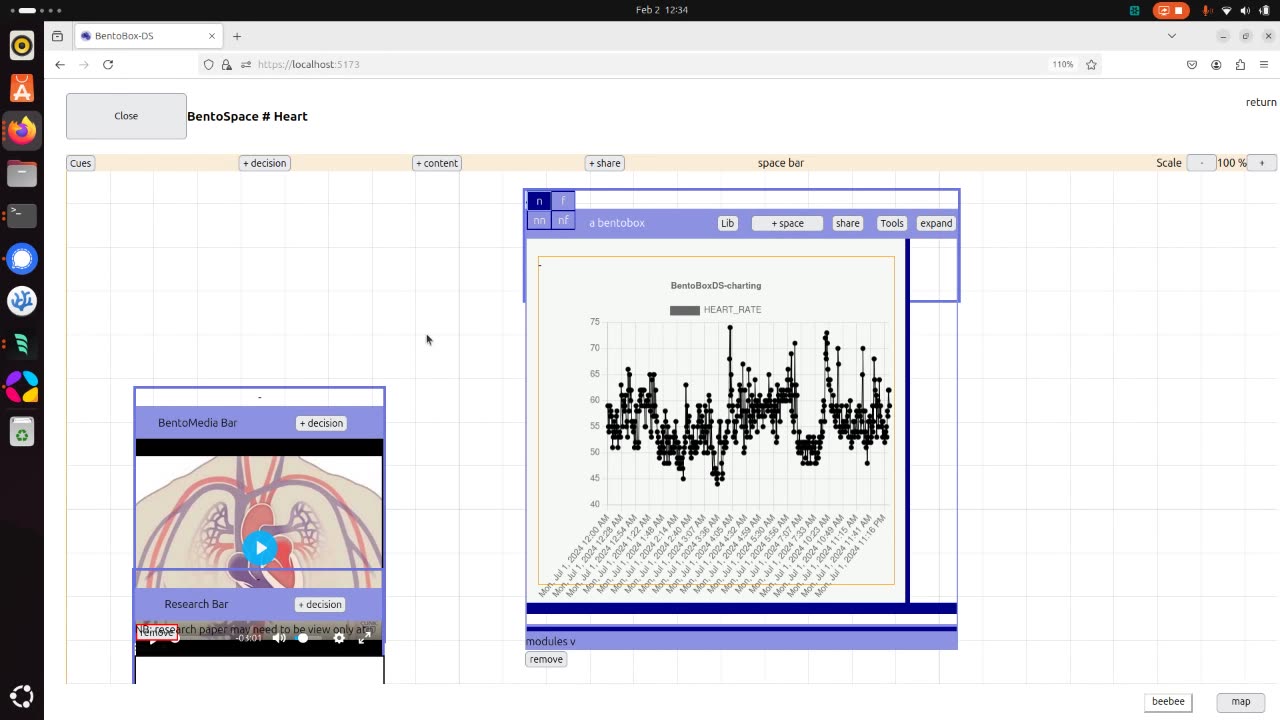Open Terminal from the dock
Screen dimensions: 1280x720
pyautogui.click(x=22, y=215)
